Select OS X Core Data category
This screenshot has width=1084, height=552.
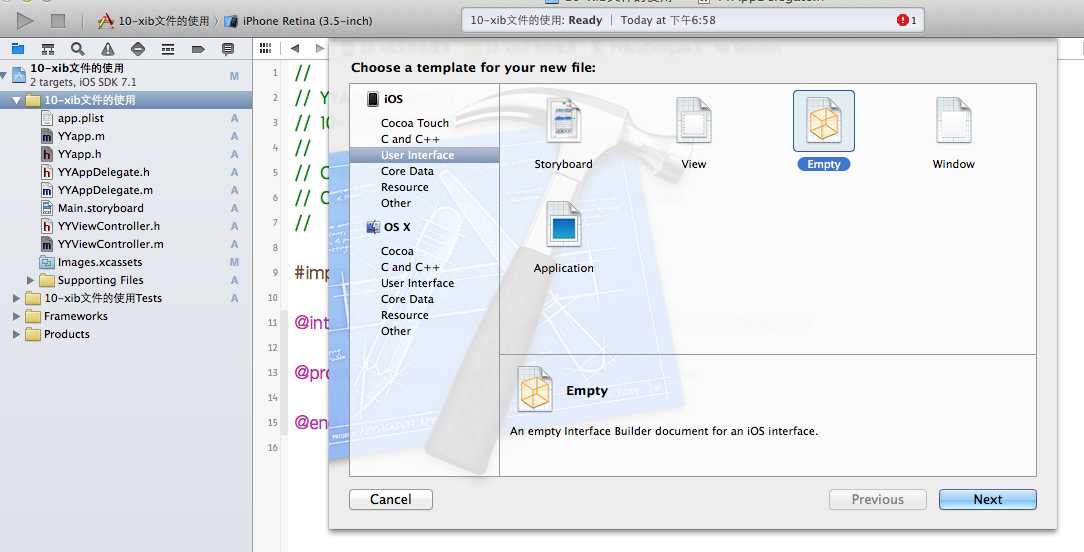click(x=407, y=299)
